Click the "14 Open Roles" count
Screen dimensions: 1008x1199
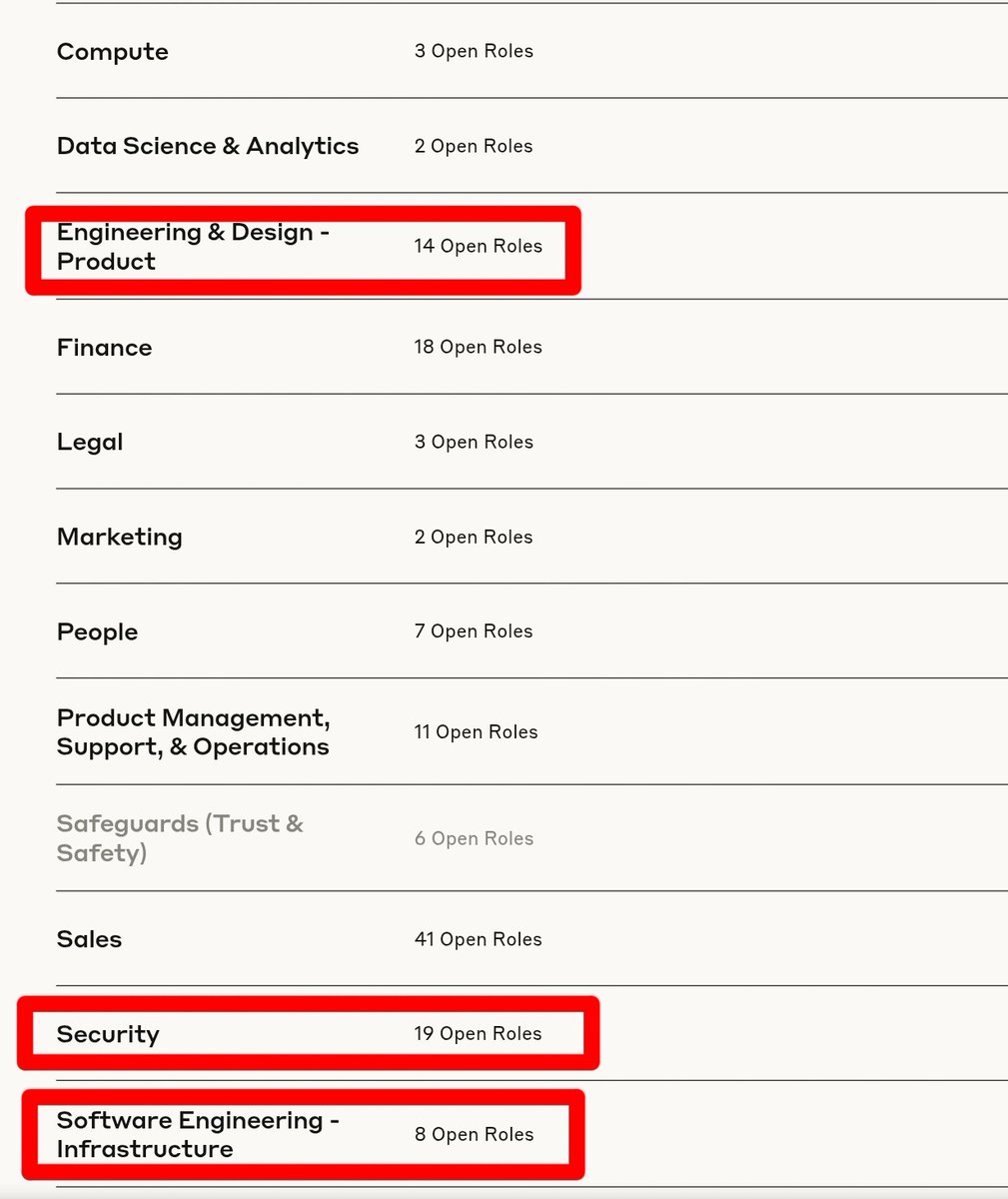click(478, 246)
